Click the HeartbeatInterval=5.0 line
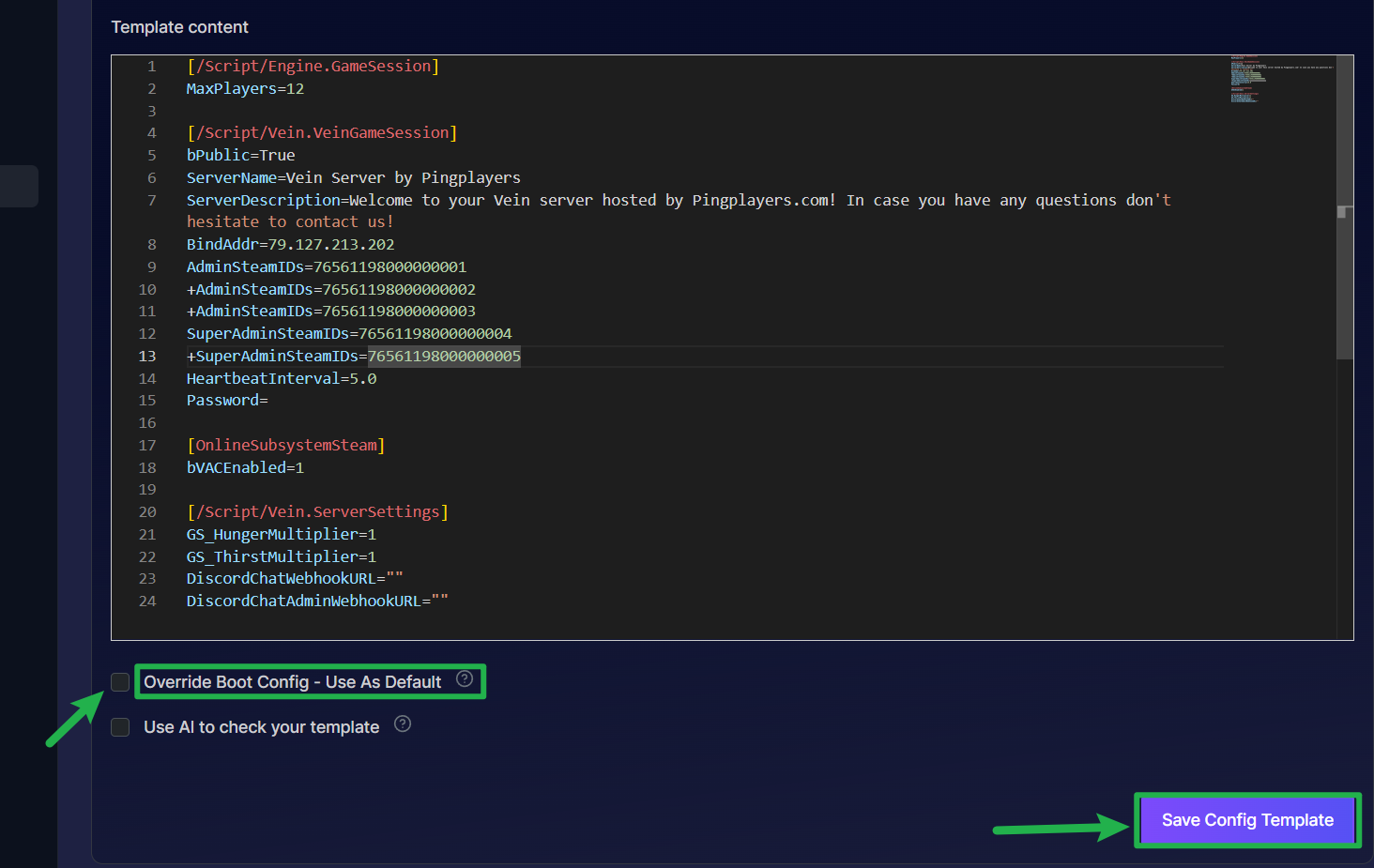Image resolution: width=1374 pixels, height=868 pixels. click(x=281, y=379)
